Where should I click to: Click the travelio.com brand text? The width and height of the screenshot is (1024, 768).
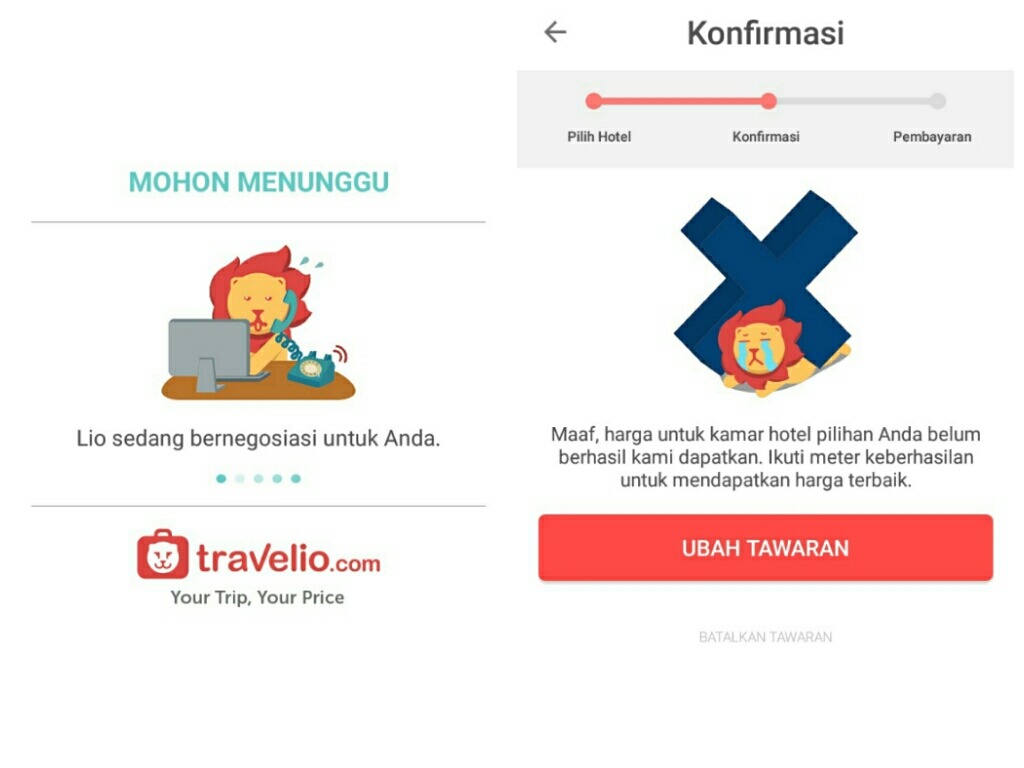point(289,557)
